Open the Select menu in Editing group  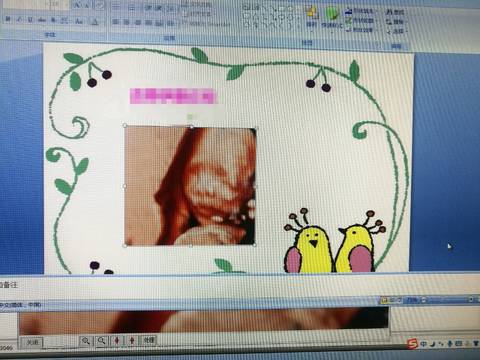click(x=397, y=31)
